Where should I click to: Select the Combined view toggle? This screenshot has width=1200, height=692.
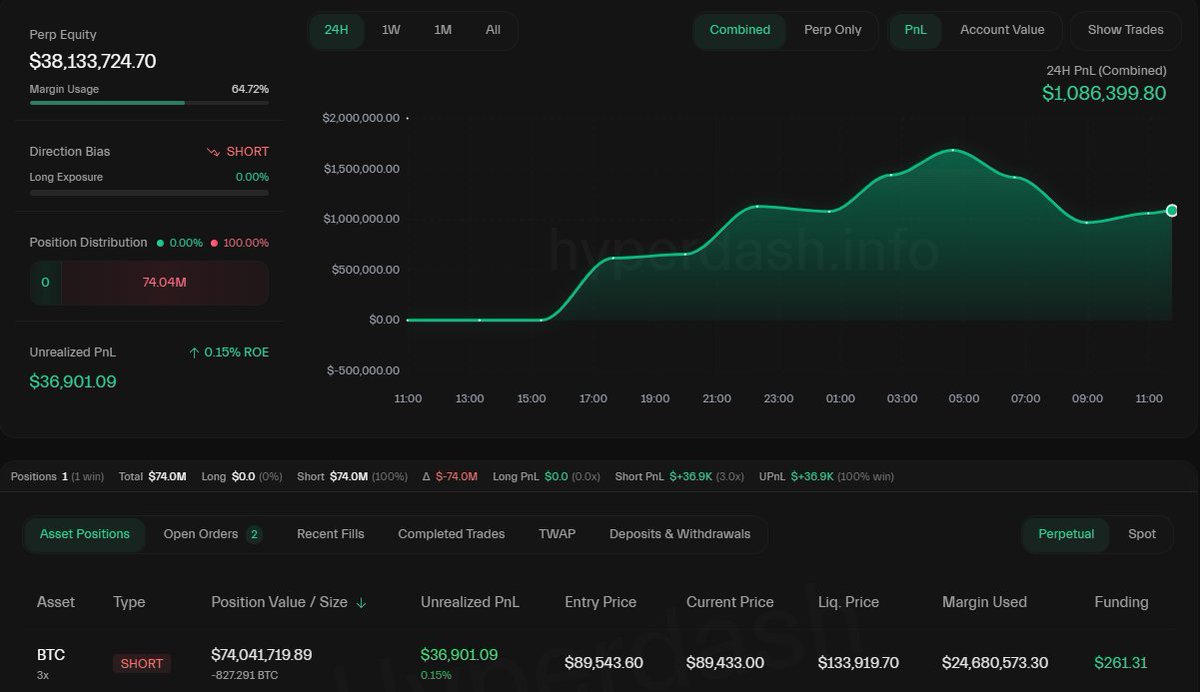click(x=740, y=30)
